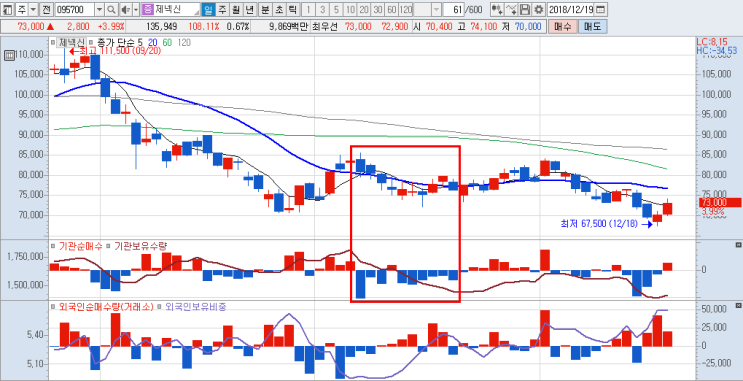Image resolution: width=743 pixels, height=381 pixels.
Task: Click the candle count field showing 61
Action: pos(454,9)
